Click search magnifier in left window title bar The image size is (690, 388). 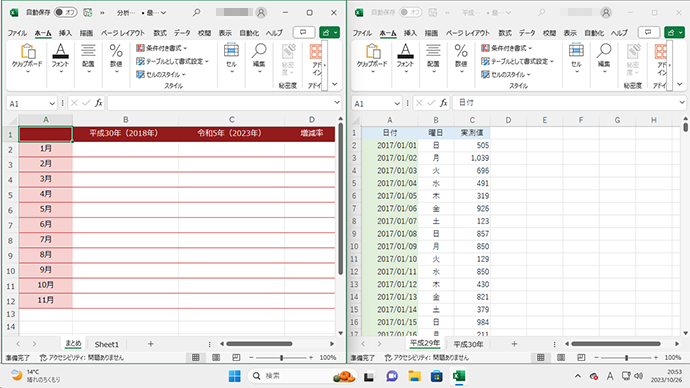(196, 13)
